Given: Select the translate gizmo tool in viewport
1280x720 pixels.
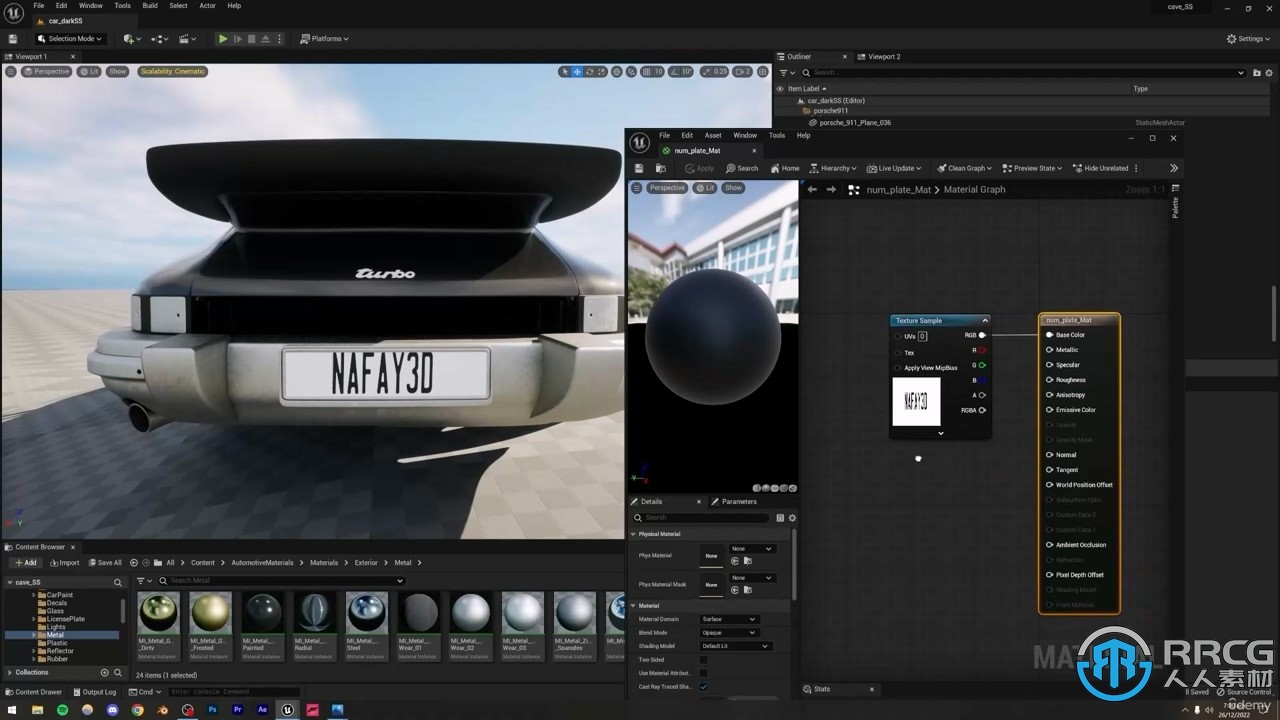Looking at the screenshot, I should [577, 71].
